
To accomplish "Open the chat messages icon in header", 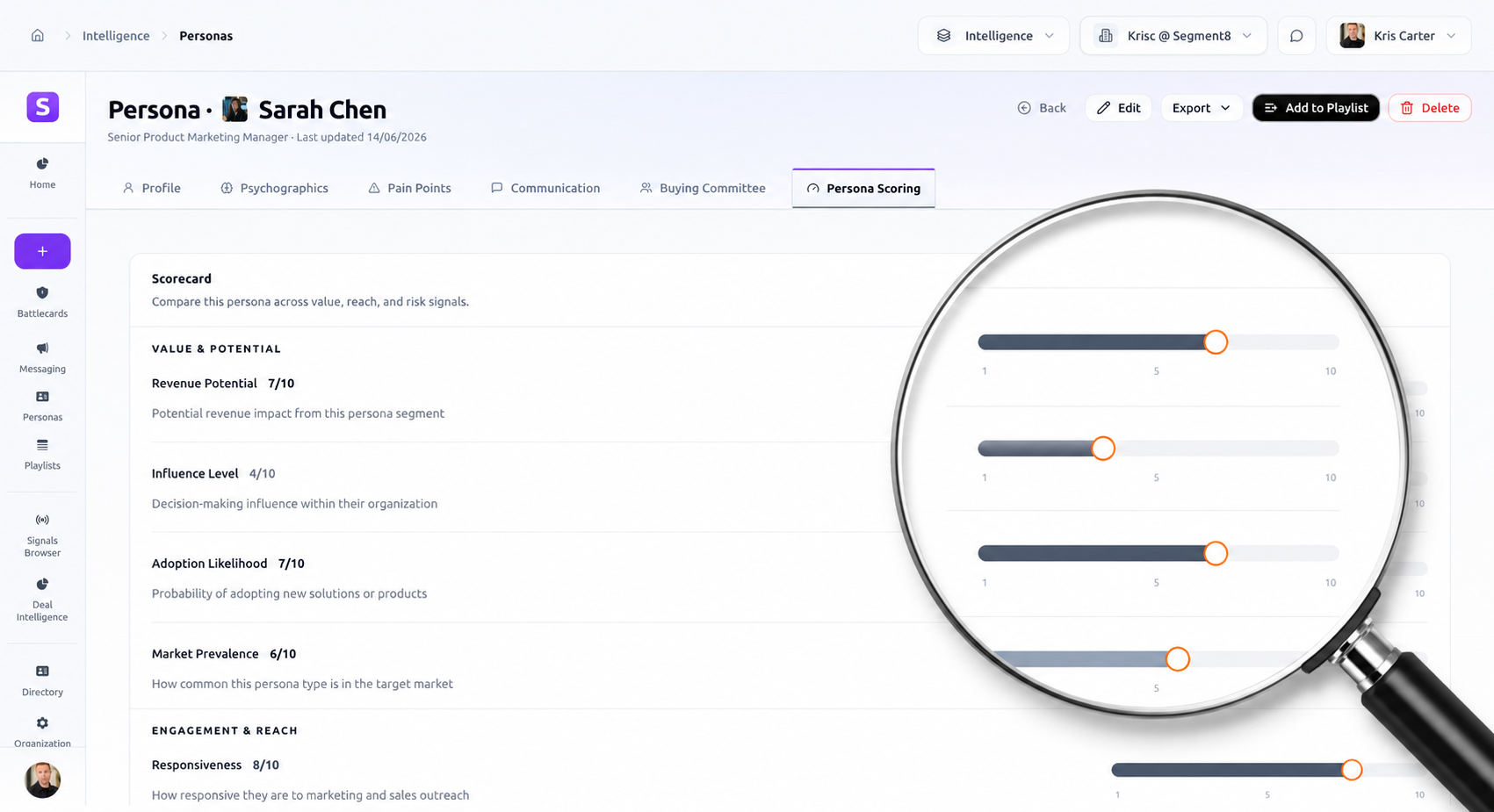I will tap(1296, 36).
